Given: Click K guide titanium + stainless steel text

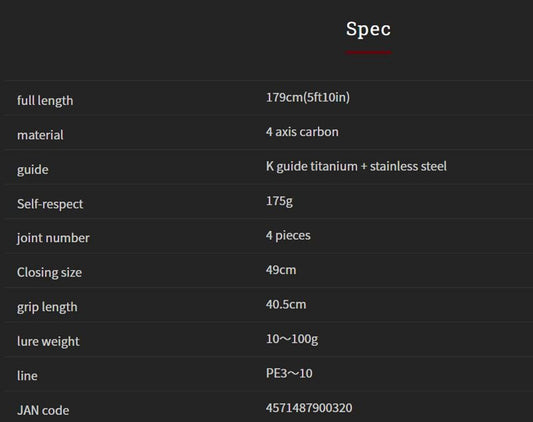Looking at the screenshot, I should [x=356, y=167].
